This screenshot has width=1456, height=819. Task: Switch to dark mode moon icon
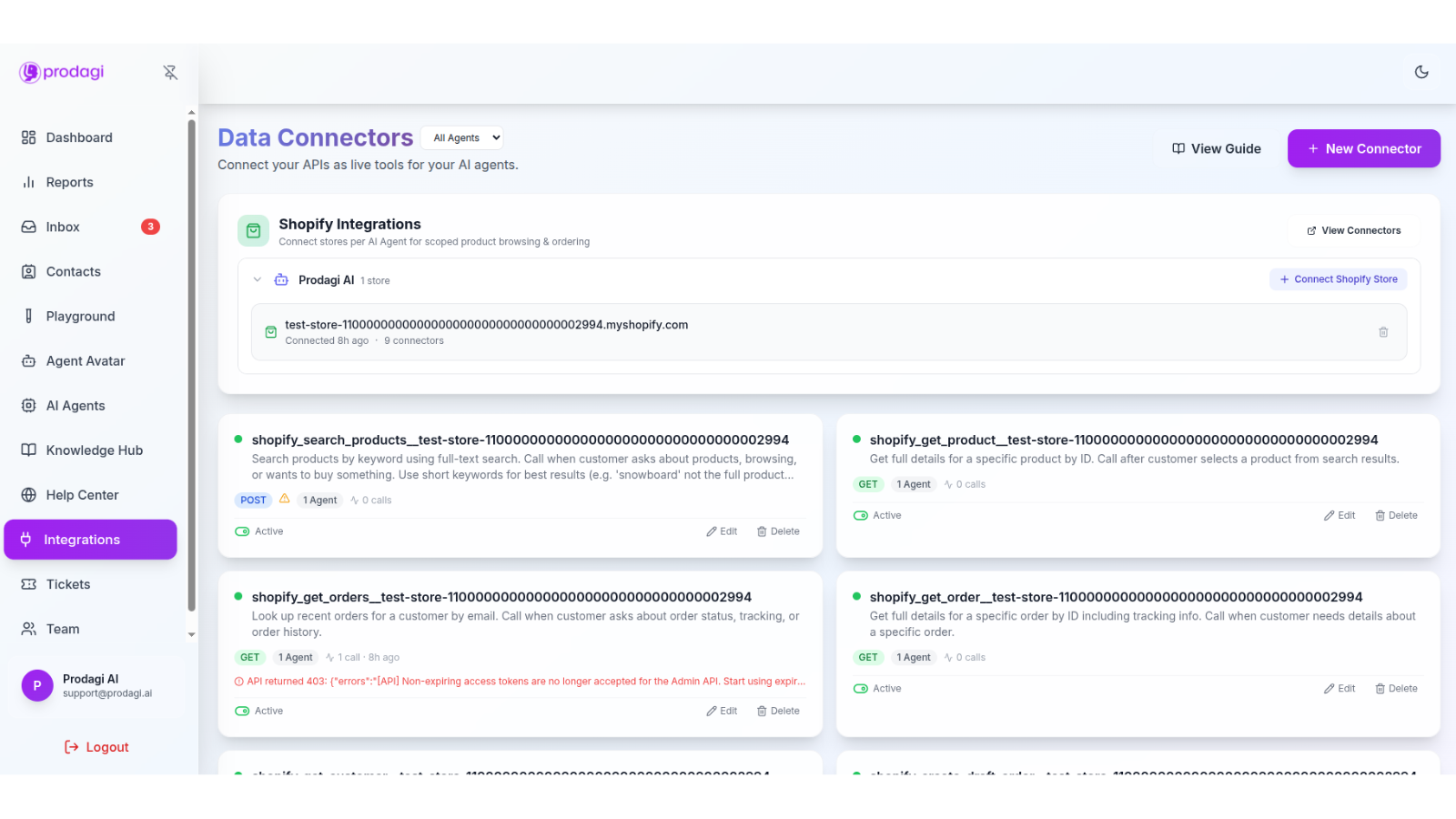click(1421, 72)
